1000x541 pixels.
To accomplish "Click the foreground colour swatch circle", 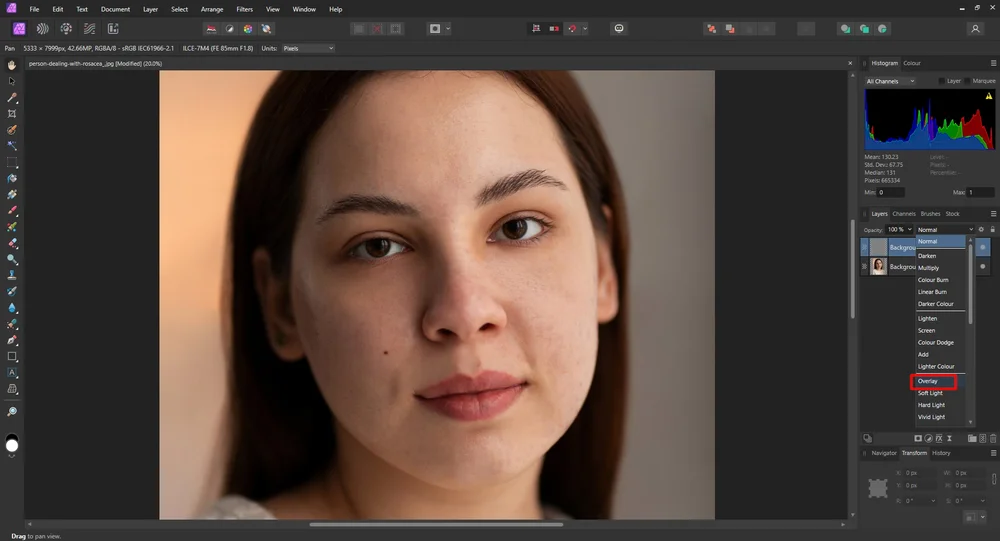I will tap(11, 445).
